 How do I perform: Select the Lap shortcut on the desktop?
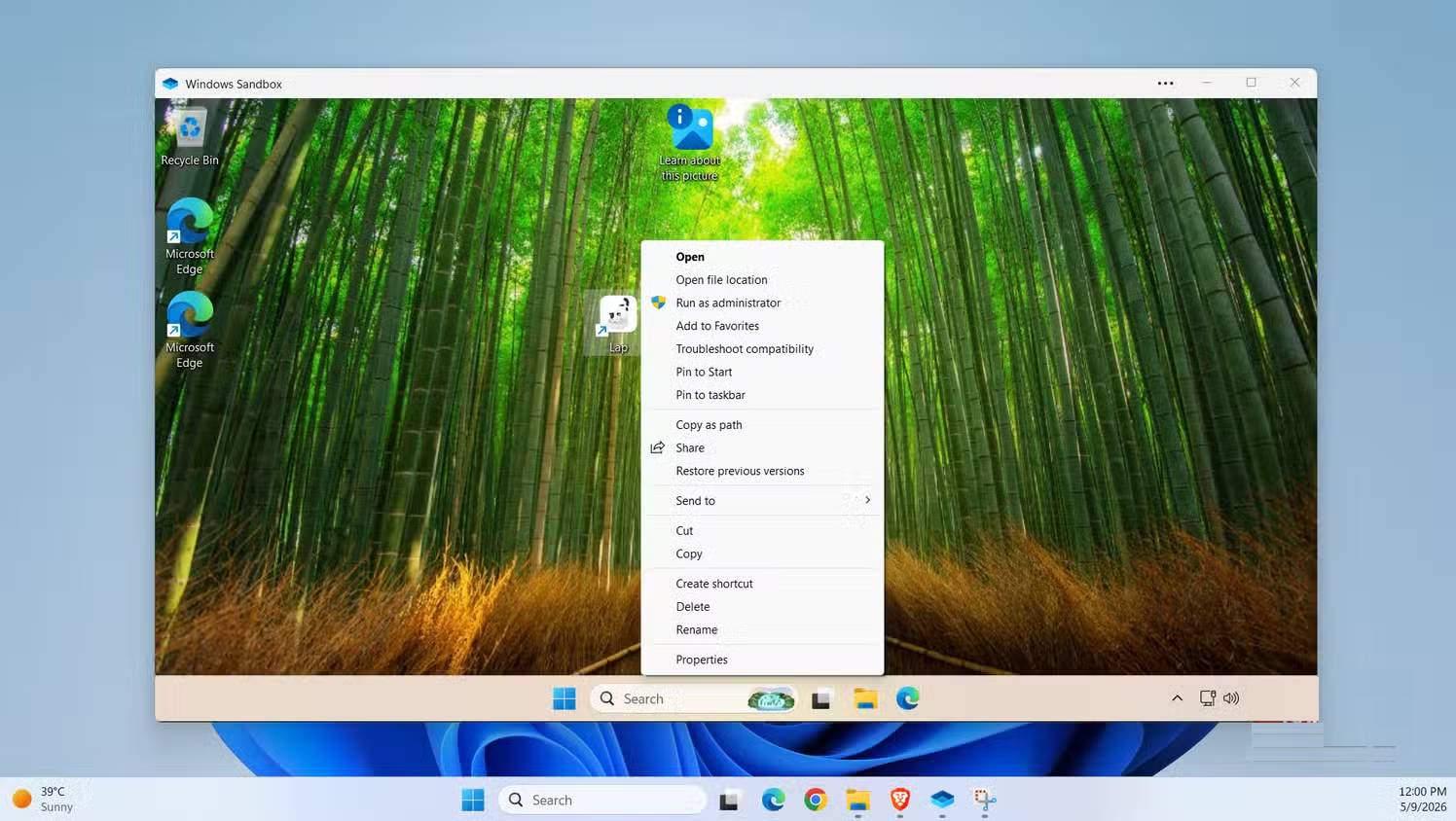[617, 324]
